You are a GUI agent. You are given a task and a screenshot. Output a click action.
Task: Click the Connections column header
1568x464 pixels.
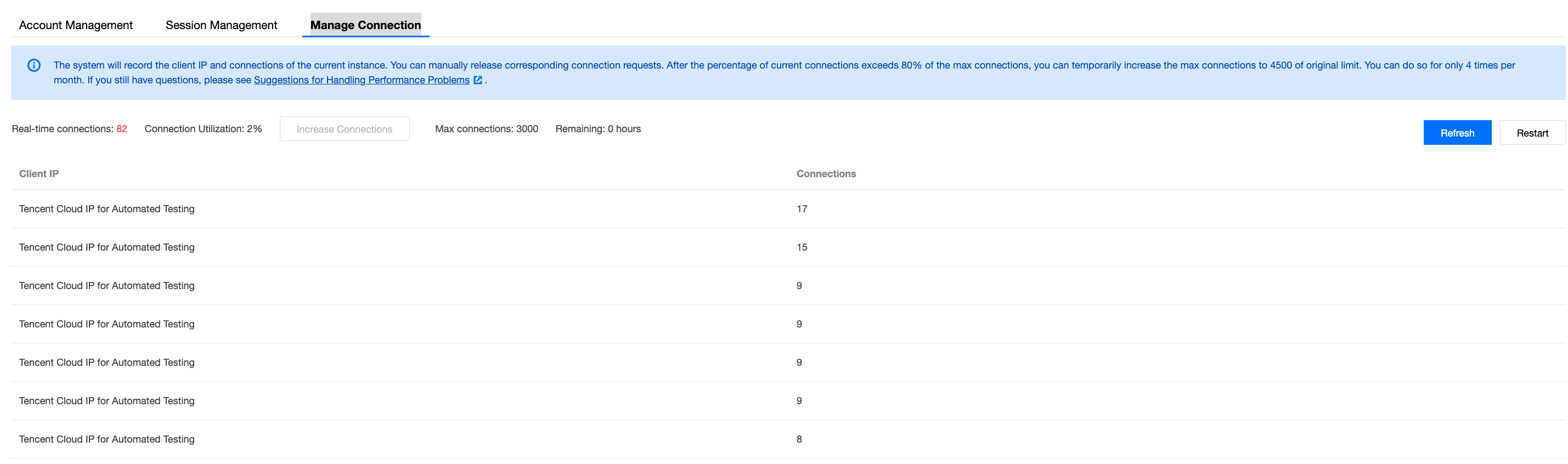[x=825, y=173]
